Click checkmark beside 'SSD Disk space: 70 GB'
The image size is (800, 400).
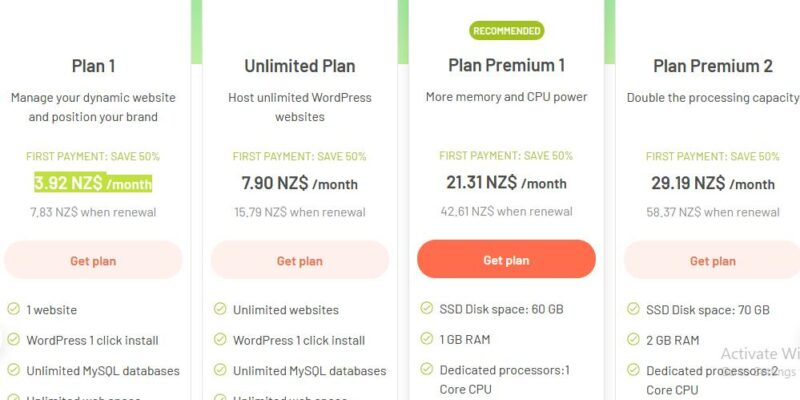pos(633,309)
